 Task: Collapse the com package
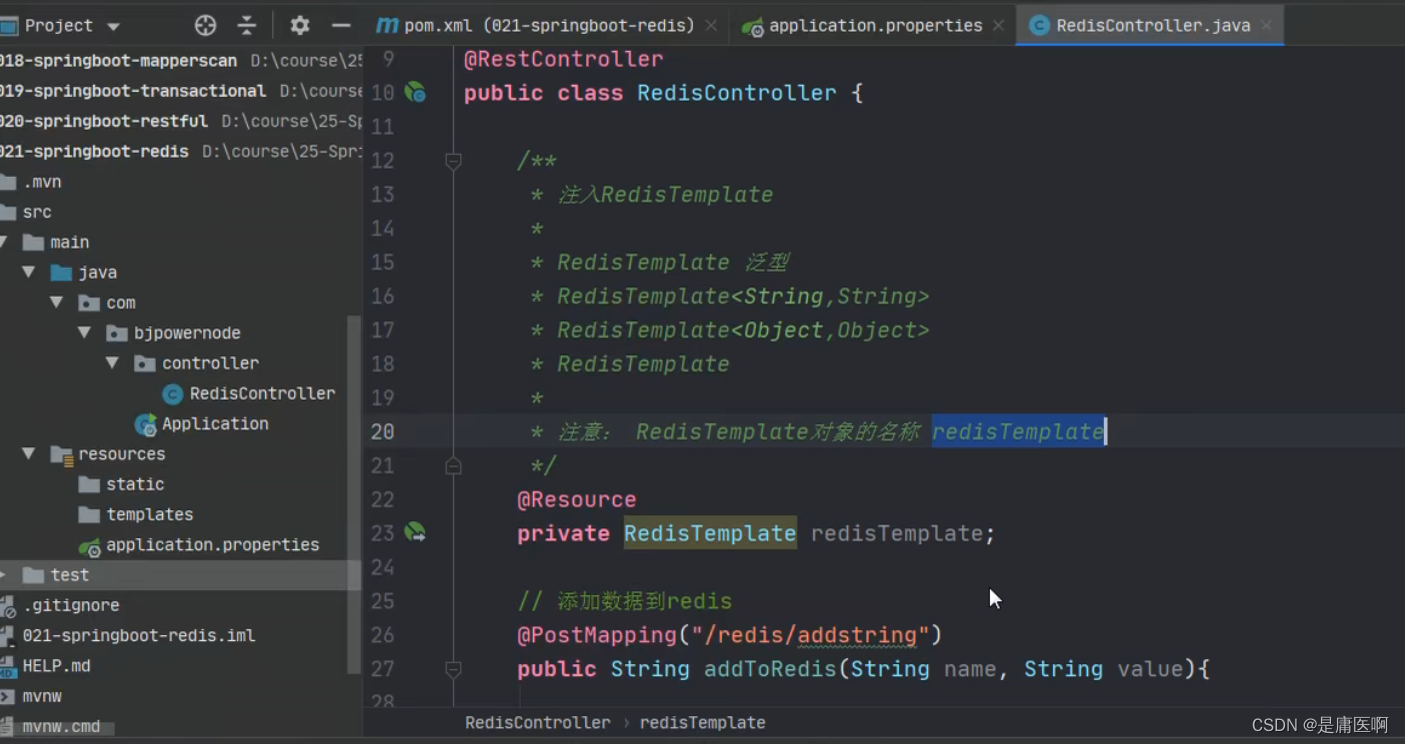57,302
